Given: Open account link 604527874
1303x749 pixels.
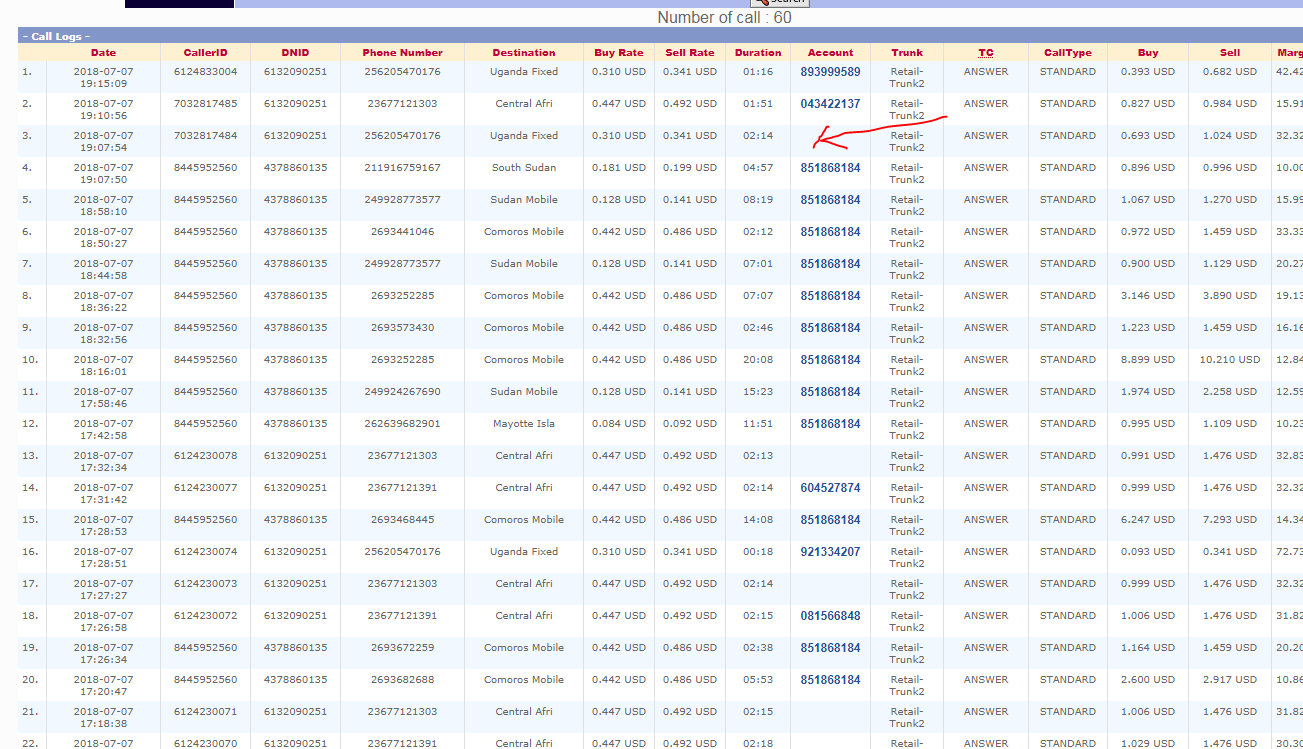Looking at the screenshot, I should (x=830, y=488).
